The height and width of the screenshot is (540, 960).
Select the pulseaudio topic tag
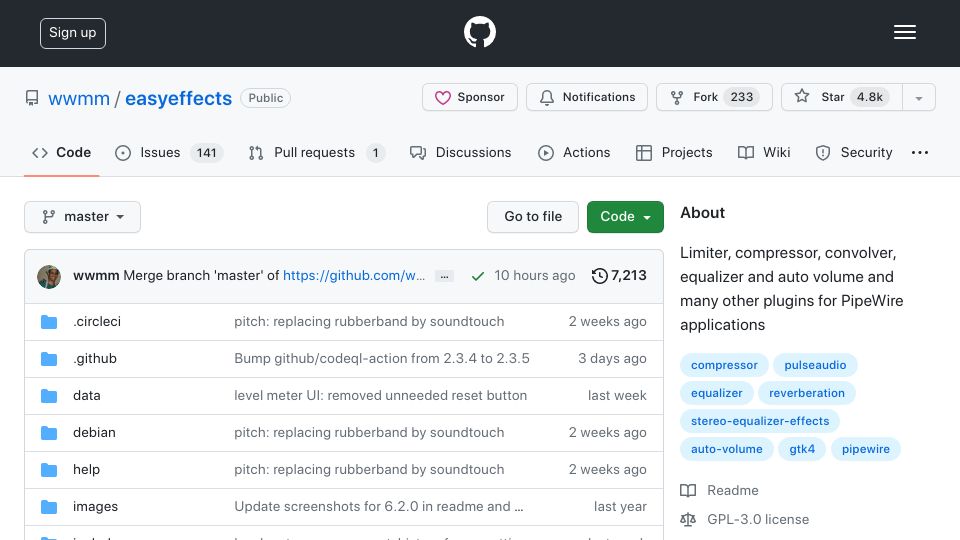815,365
